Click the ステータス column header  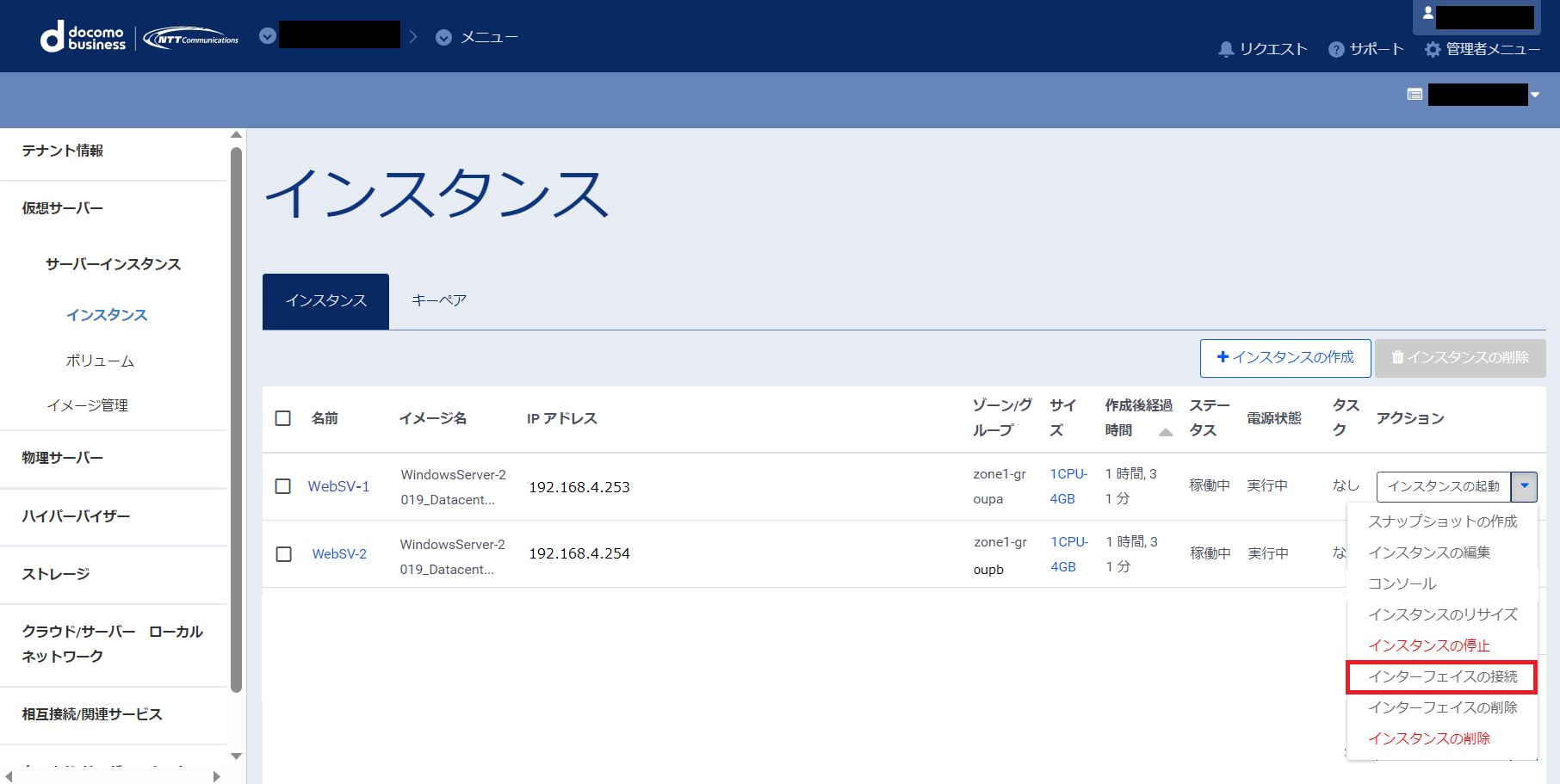pos(1210,418)
